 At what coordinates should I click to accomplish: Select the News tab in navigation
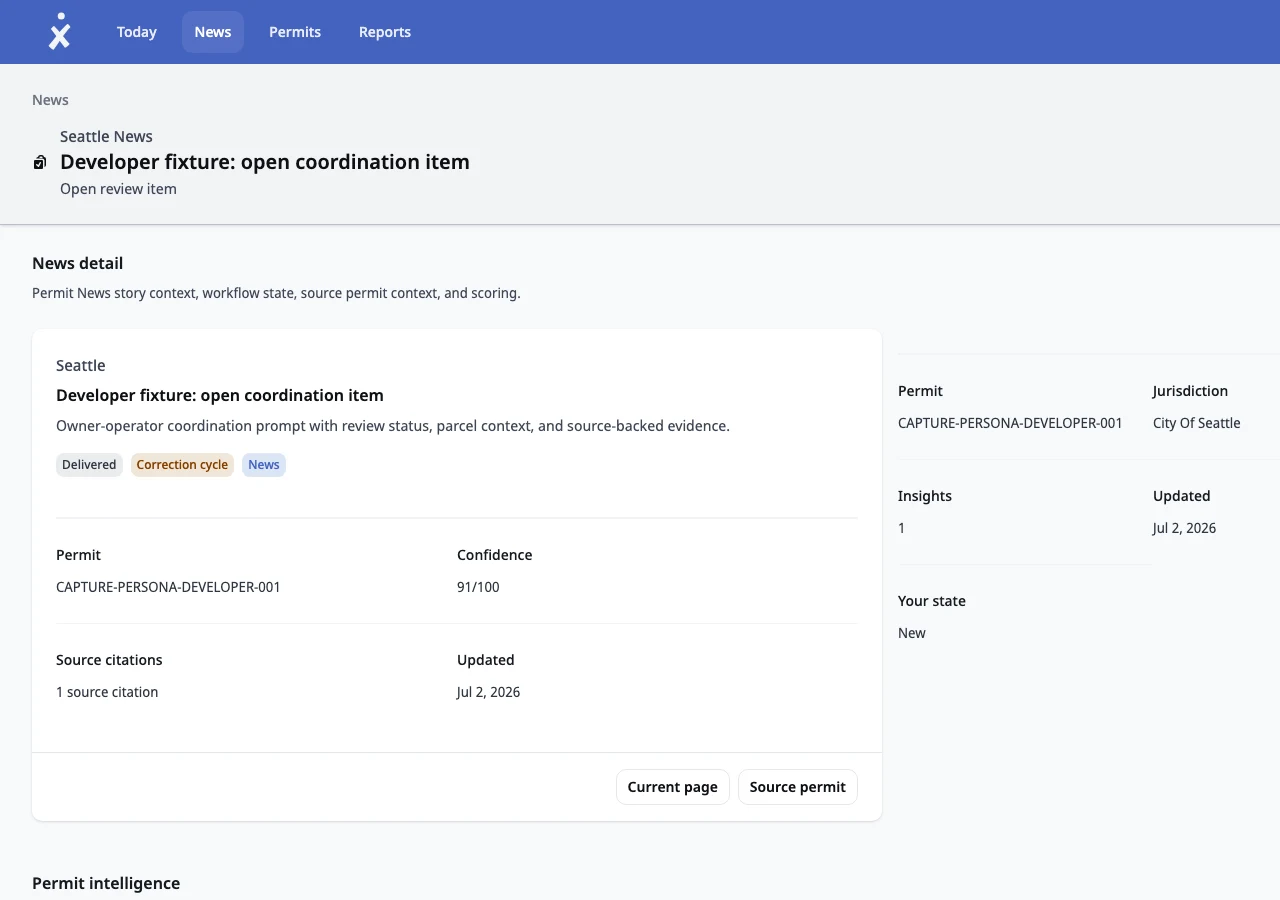click(x=213, y=32)
